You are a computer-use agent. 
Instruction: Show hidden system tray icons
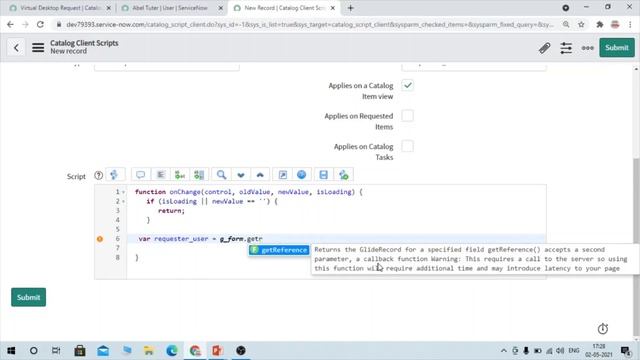pos(504,351)
